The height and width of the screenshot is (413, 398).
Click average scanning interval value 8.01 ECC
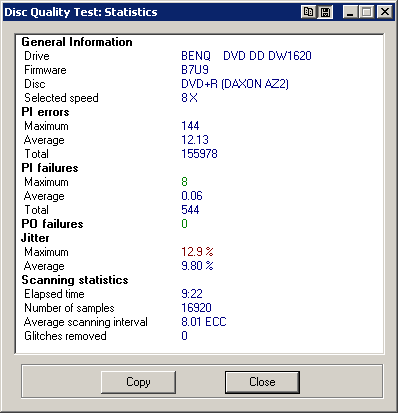[x=204, y=322]
